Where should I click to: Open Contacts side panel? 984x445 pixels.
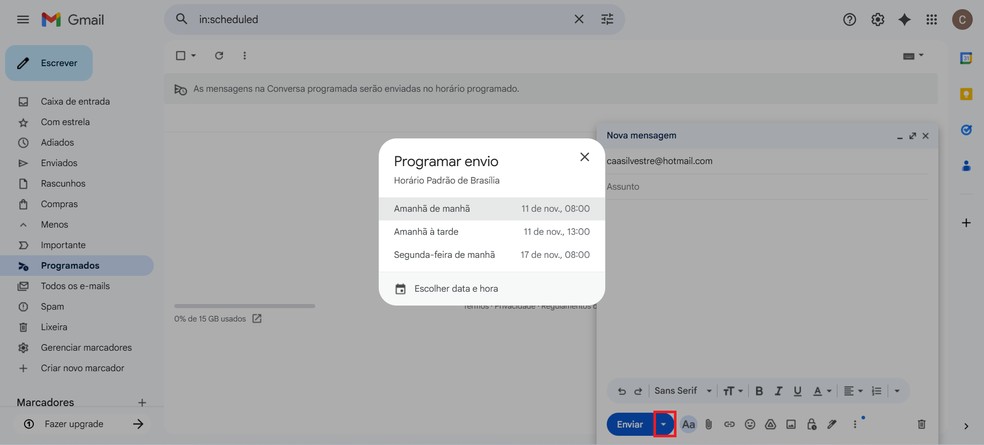[966, 166]
